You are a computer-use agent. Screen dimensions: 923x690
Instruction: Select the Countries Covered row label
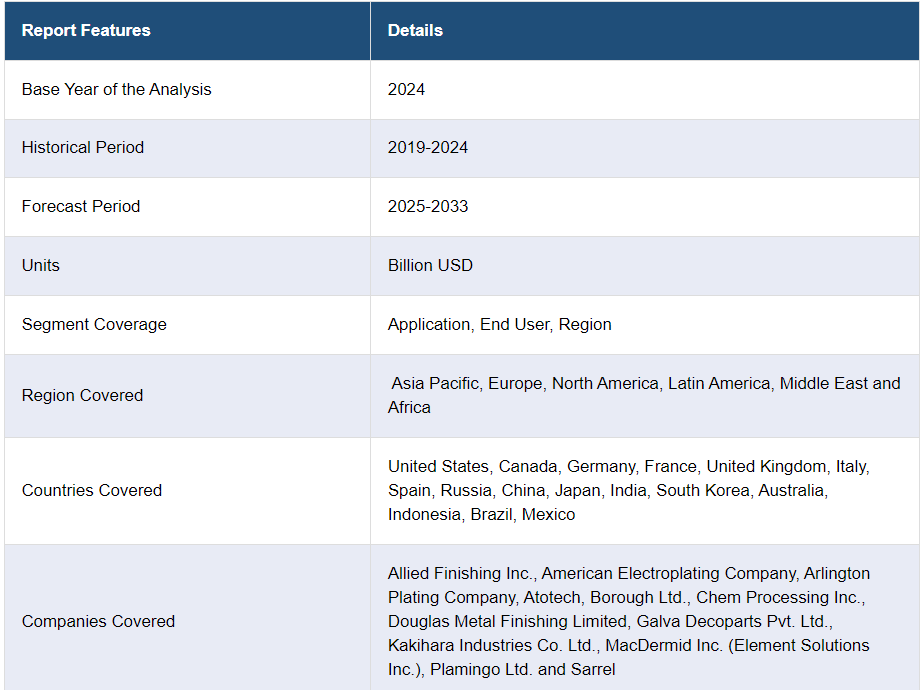tap(92, 490)
